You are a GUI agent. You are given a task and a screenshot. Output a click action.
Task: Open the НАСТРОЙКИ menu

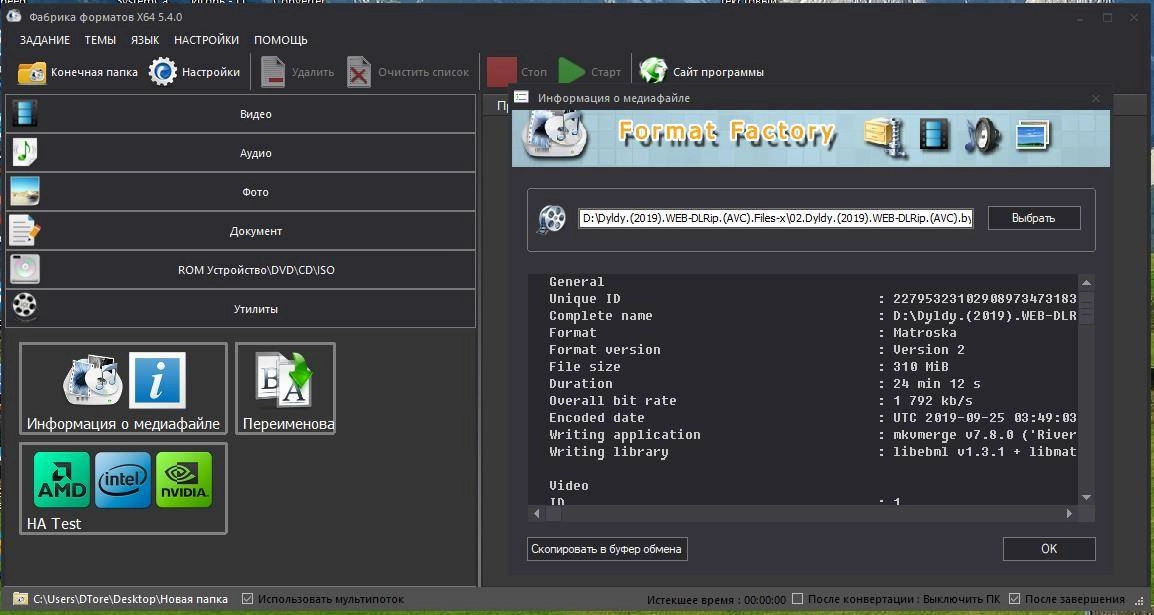206,40
